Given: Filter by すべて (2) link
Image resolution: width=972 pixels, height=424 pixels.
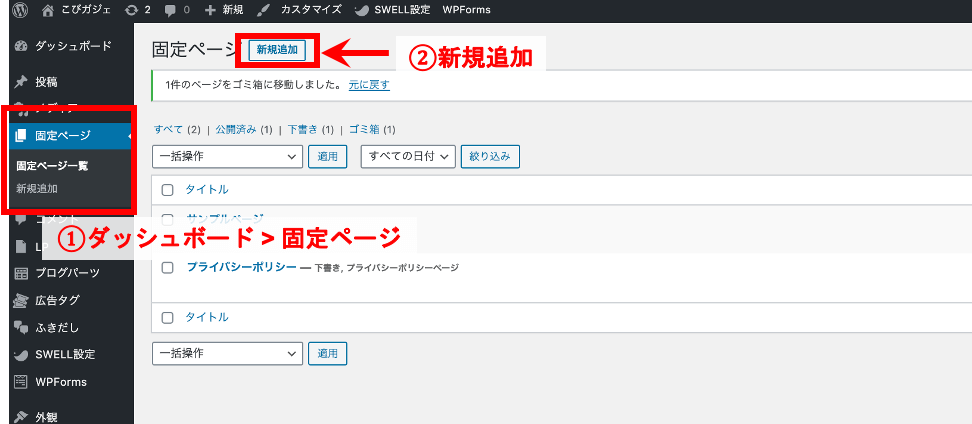Looking at the screenshot, I should (178, 130).
